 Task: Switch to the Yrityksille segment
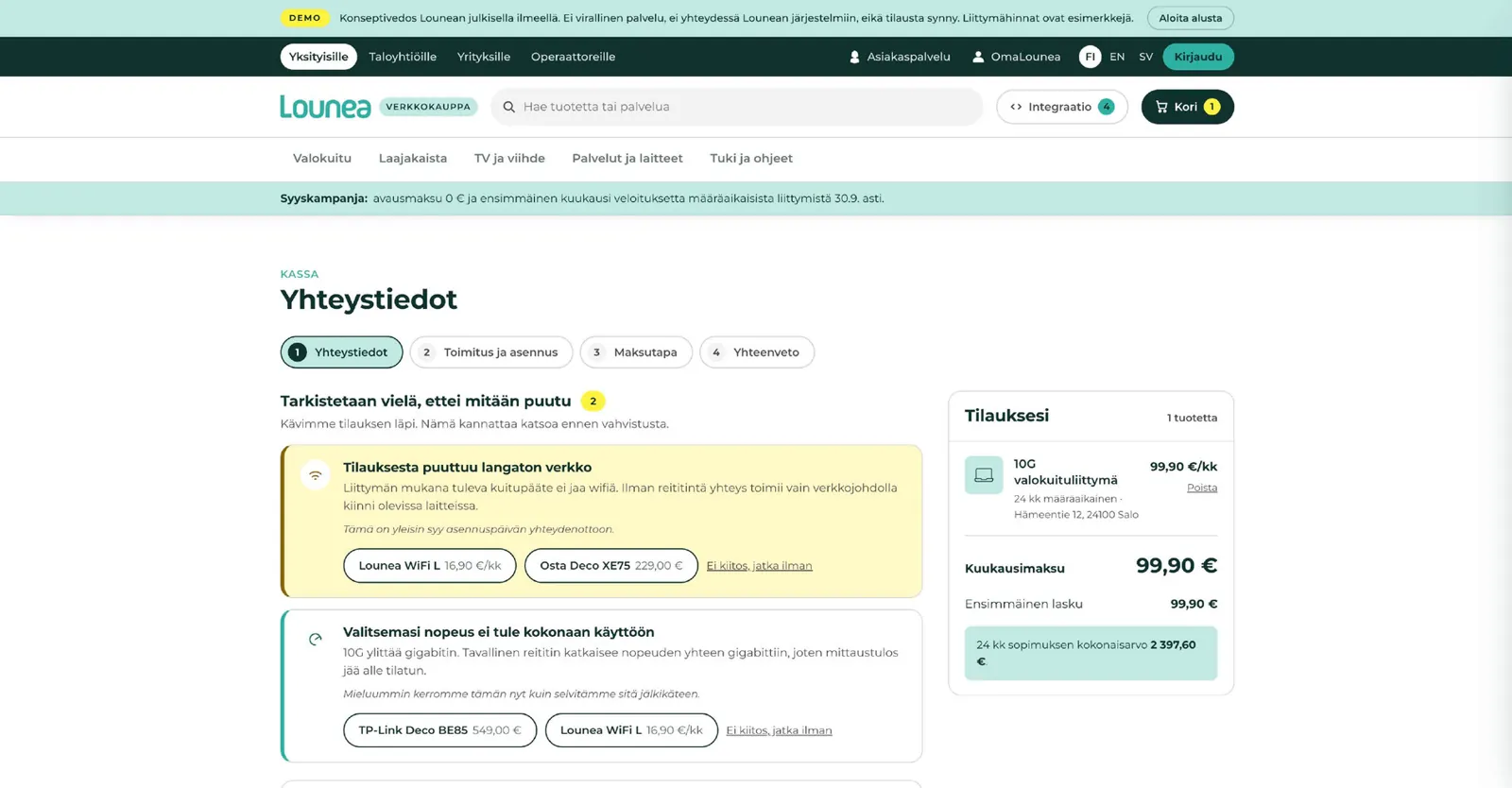[484, 57]
